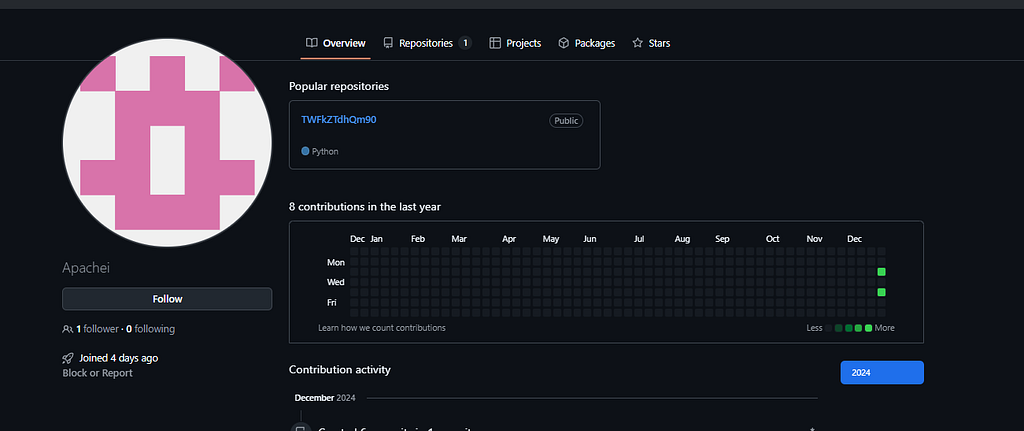Click the Python language label
The width and height of the screenshot is (1024, 431).
[325, 152]
